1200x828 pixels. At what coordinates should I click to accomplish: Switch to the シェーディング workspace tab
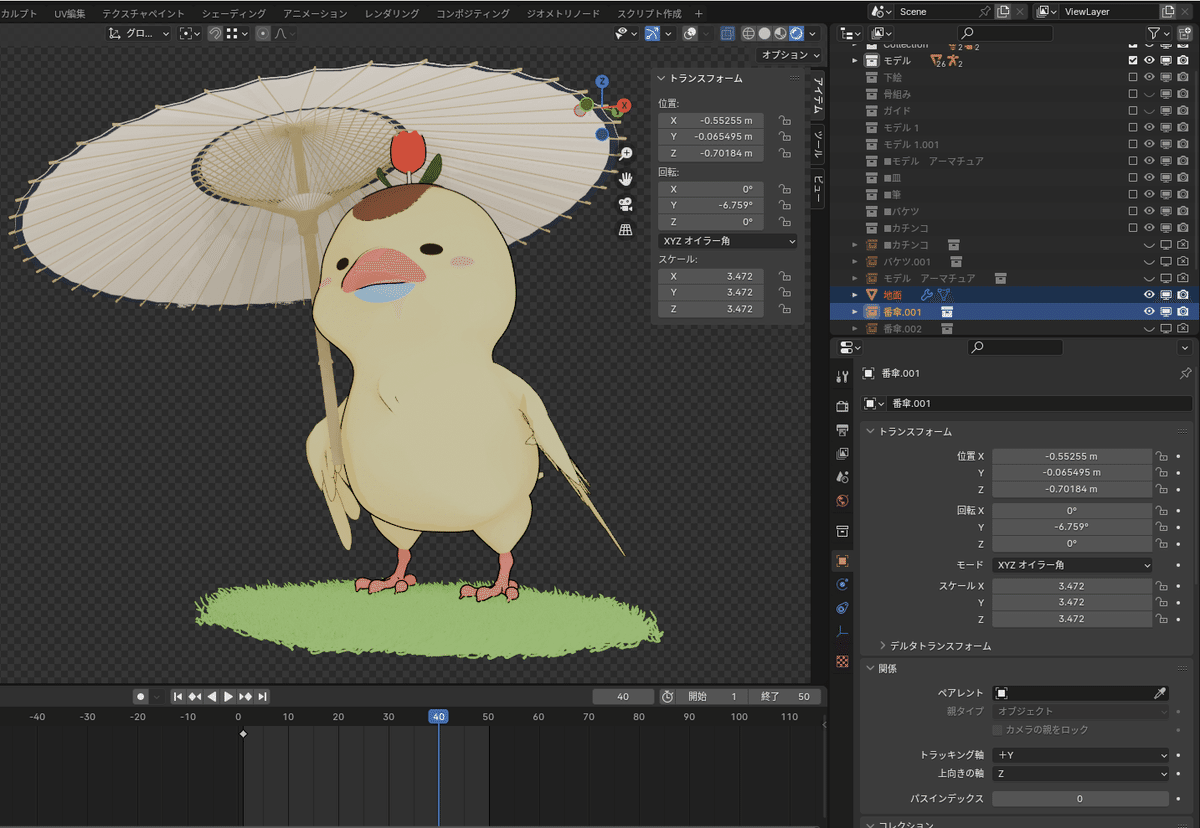pyautogui.click(x=234, y=14)
